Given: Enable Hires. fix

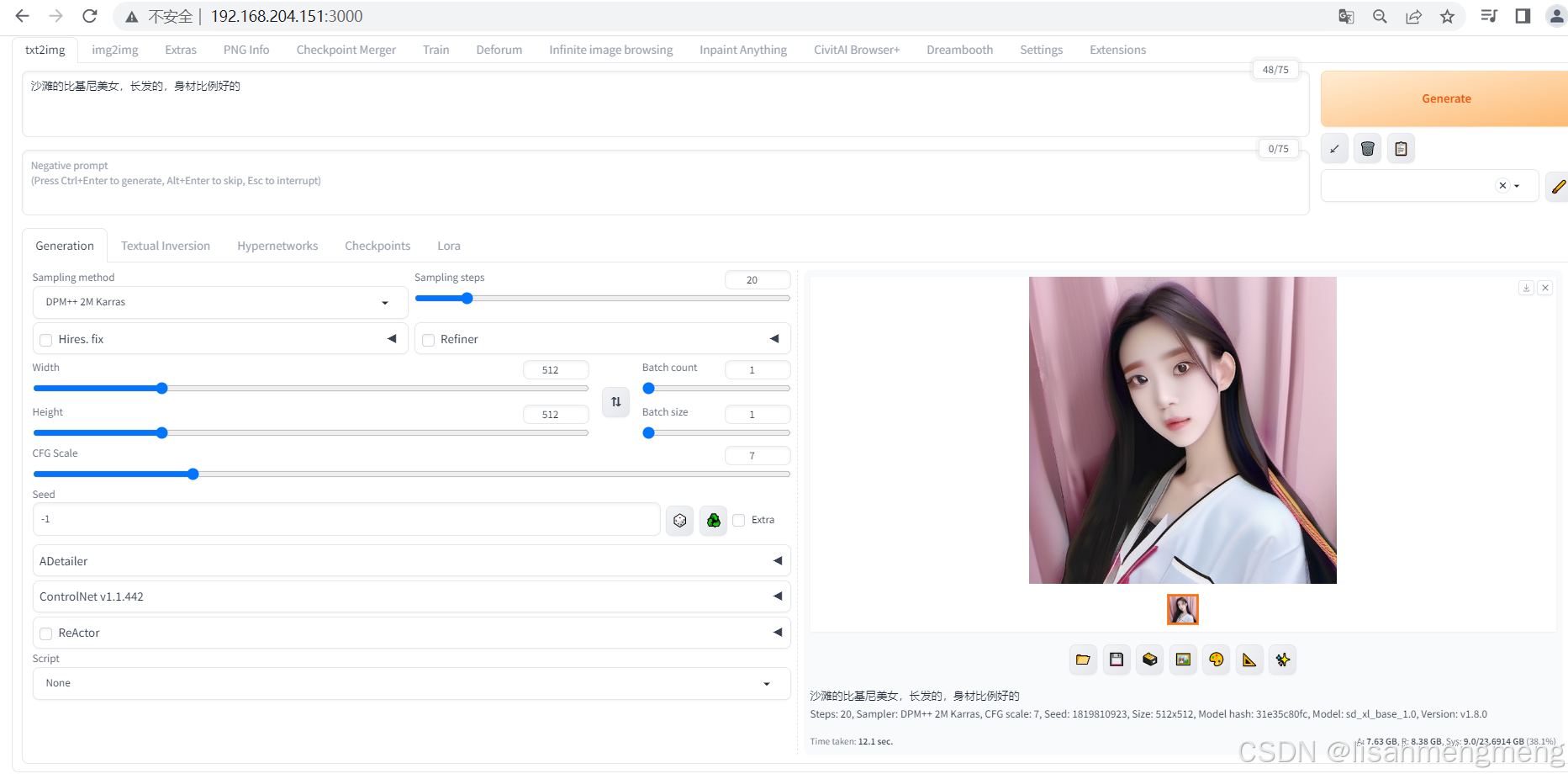Looking at the screenshot, I should [45, 339].
